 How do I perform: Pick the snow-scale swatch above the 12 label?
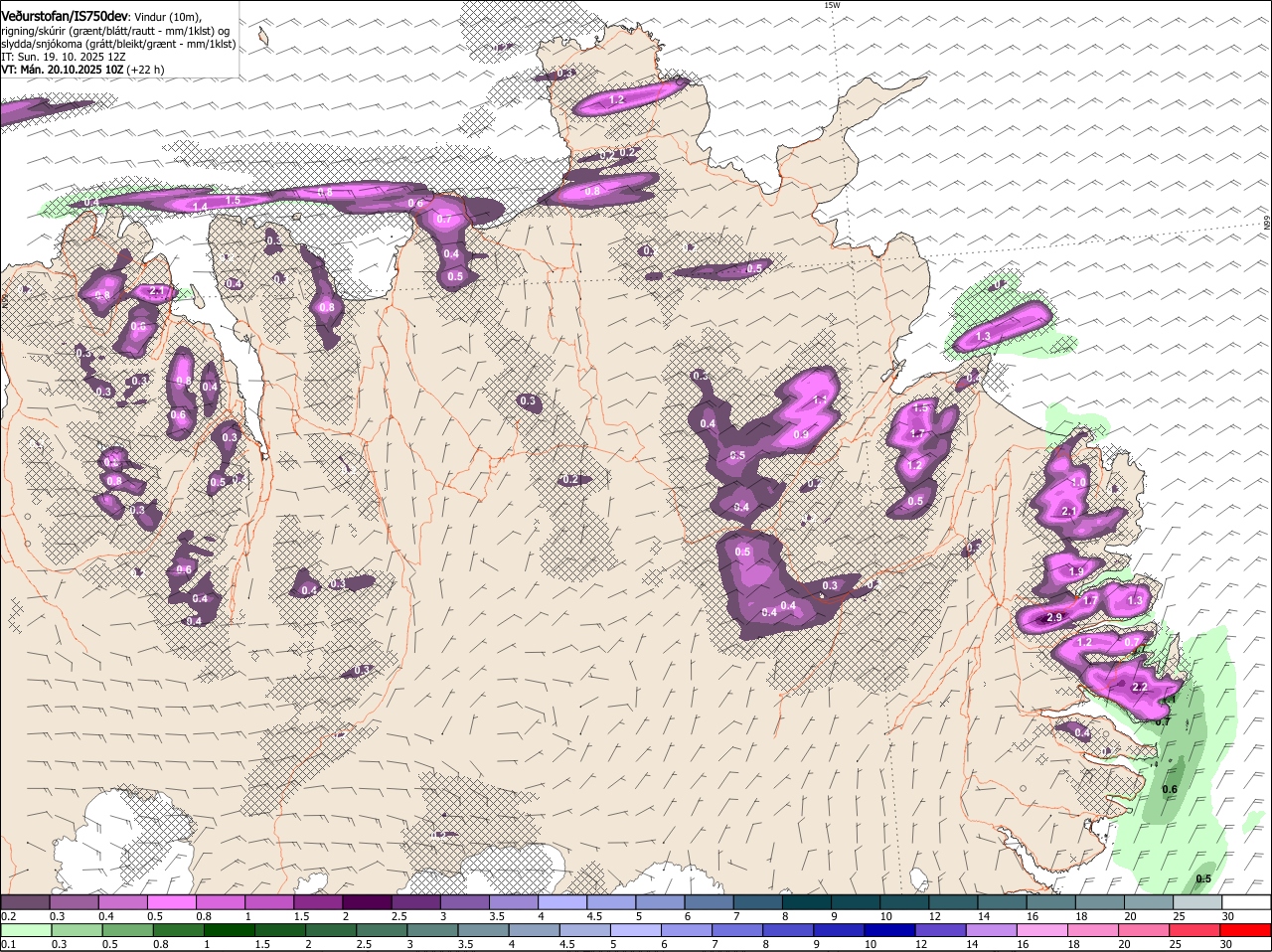tap(953, 902)
